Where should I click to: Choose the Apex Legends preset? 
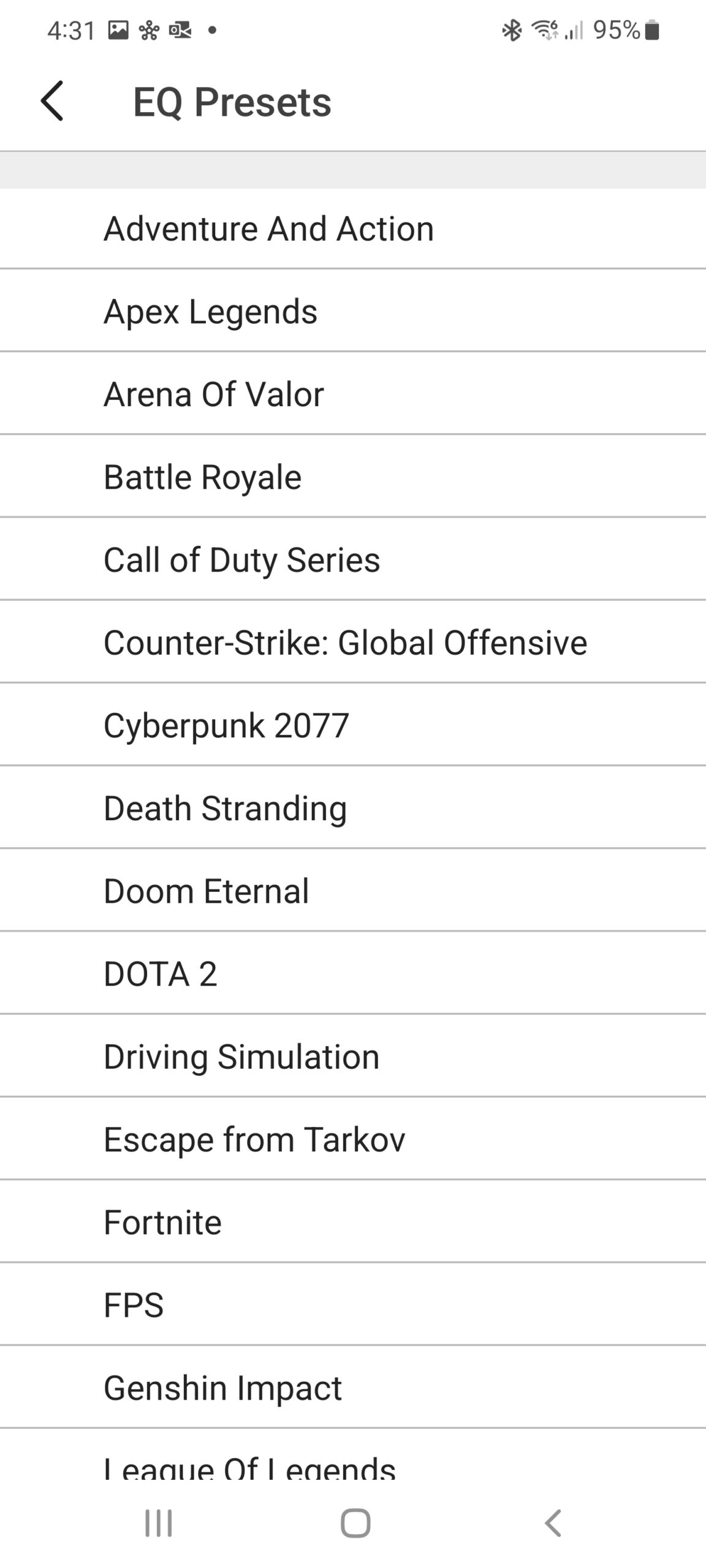210,311
